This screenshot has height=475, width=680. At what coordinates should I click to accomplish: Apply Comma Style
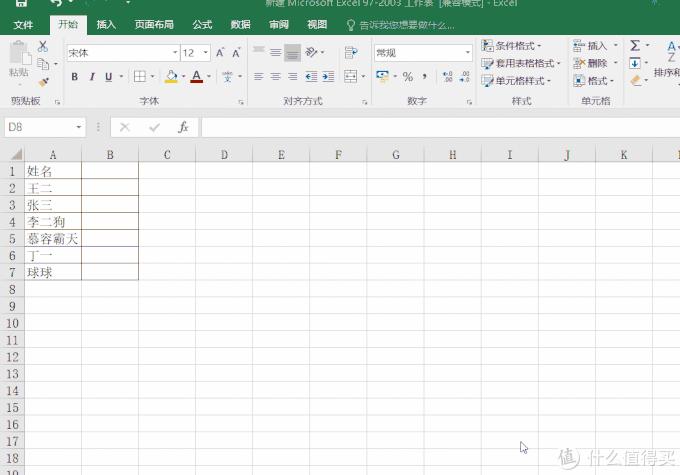click(x=425, y=76)
